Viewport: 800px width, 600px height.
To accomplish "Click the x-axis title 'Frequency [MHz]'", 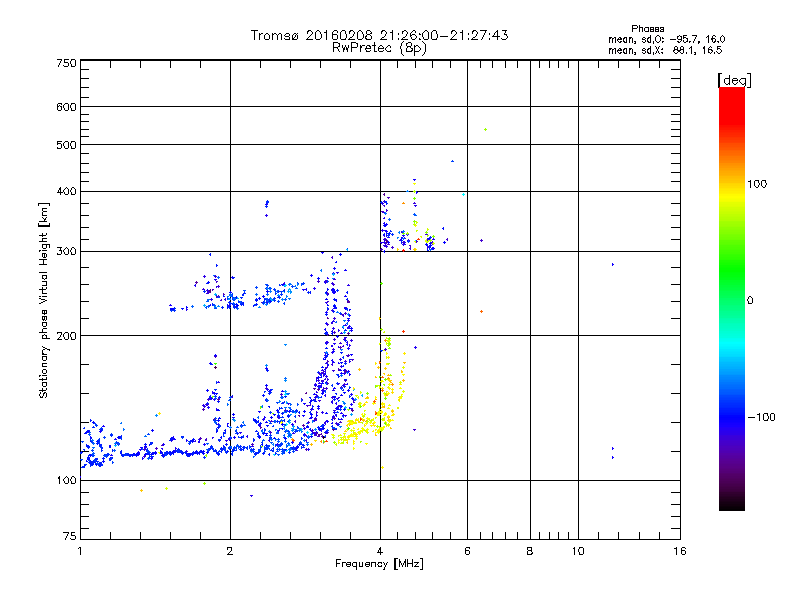I will pos(379,564).
